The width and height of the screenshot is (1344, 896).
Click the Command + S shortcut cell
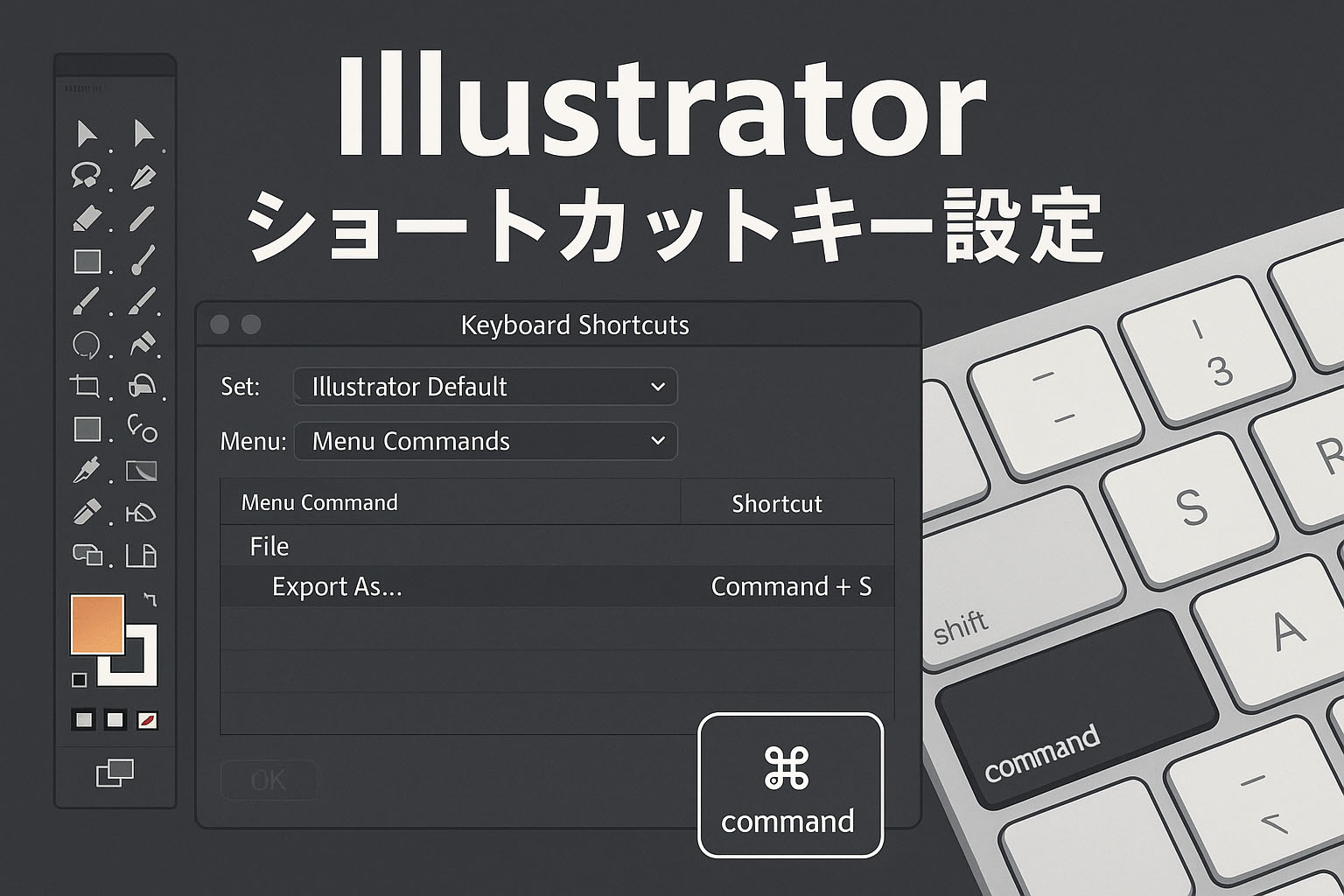coord(791,586)
